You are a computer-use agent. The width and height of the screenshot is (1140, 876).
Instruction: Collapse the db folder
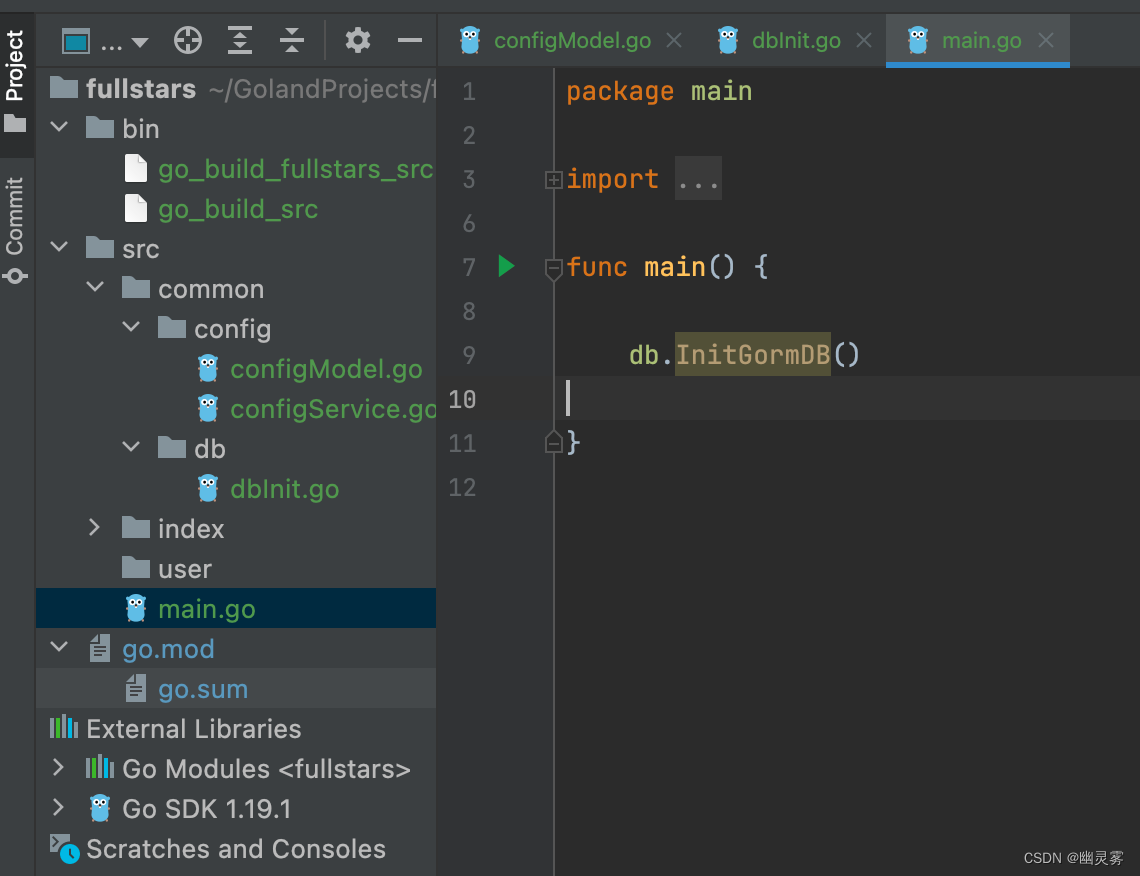click(132, 448)
